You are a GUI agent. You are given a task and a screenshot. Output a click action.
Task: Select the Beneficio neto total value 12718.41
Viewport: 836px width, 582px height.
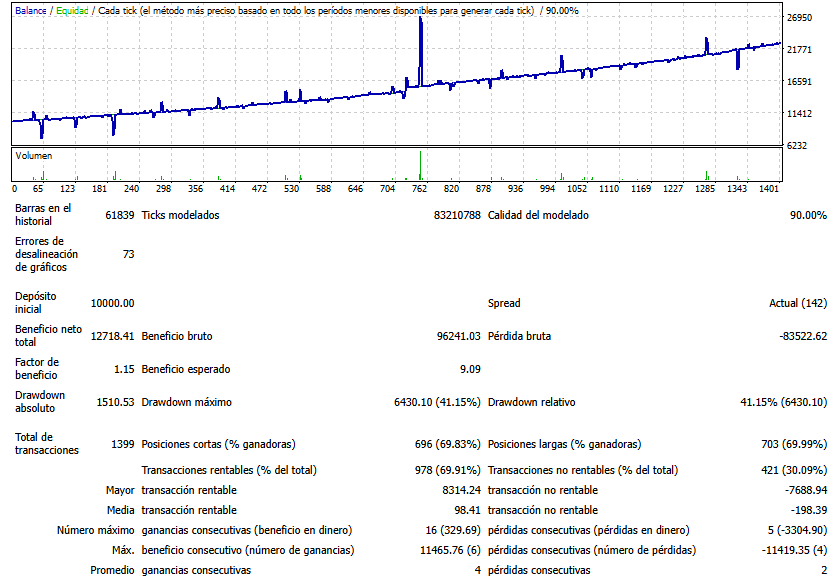[112, 336]
